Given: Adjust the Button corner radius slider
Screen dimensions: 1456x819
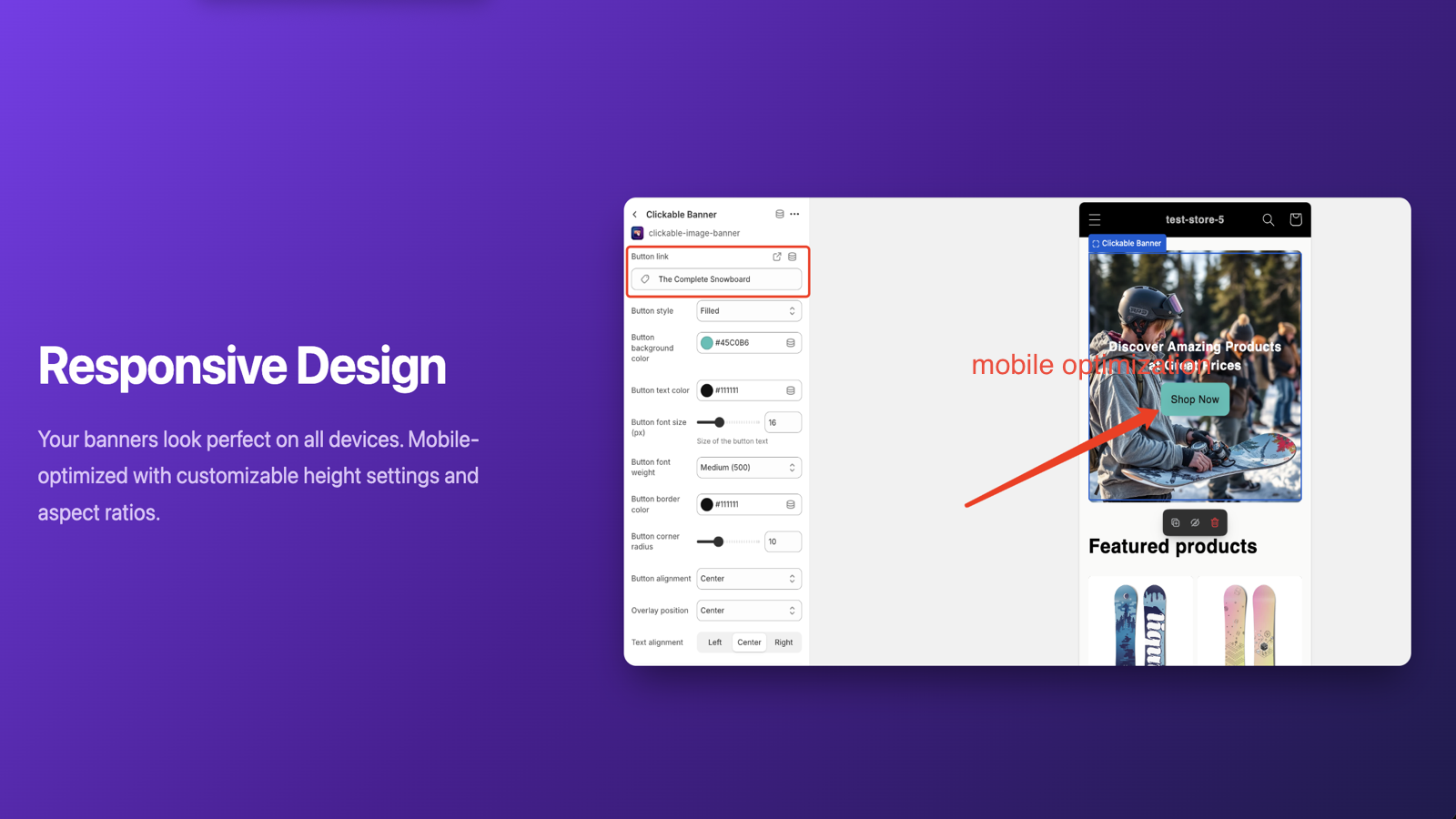Looking at the screenshot, I should click(718, 541).
